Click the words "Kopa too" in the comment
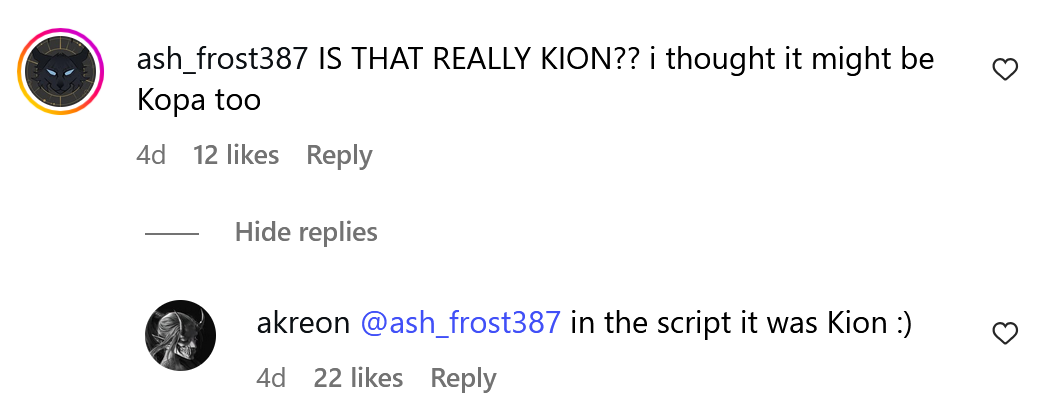This screenshot has height=417, width=1042. 198,101
